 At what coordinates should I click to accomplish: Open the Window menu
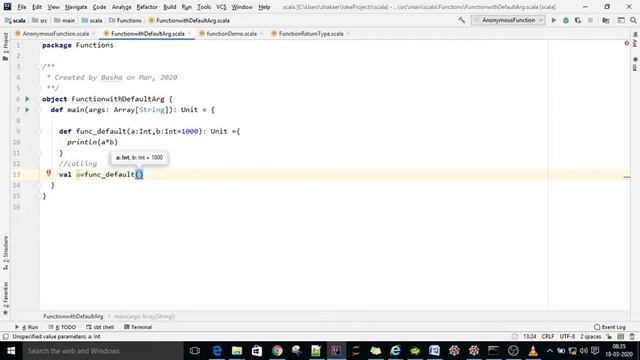[x=242, y=7]
